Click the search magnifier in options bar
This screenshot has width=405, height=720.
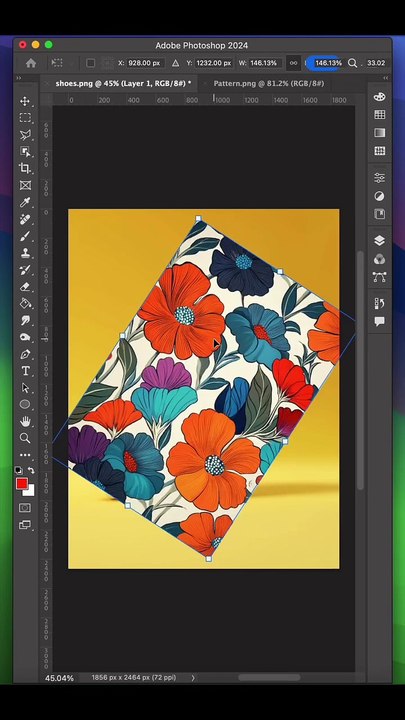click(x=352, y=63)
